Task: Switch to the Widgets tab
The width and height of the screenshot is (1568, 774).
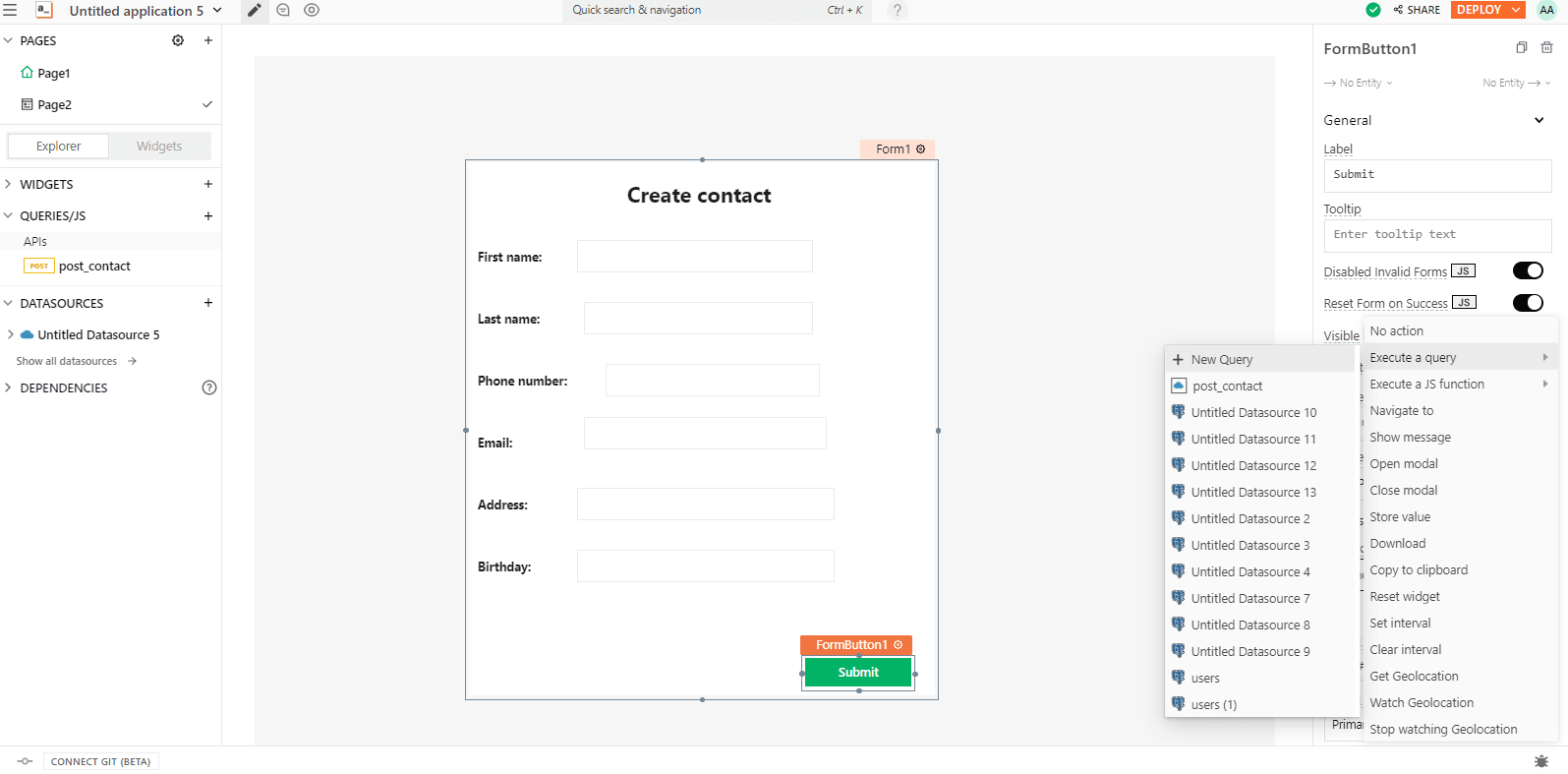Action: click(159, 147)
